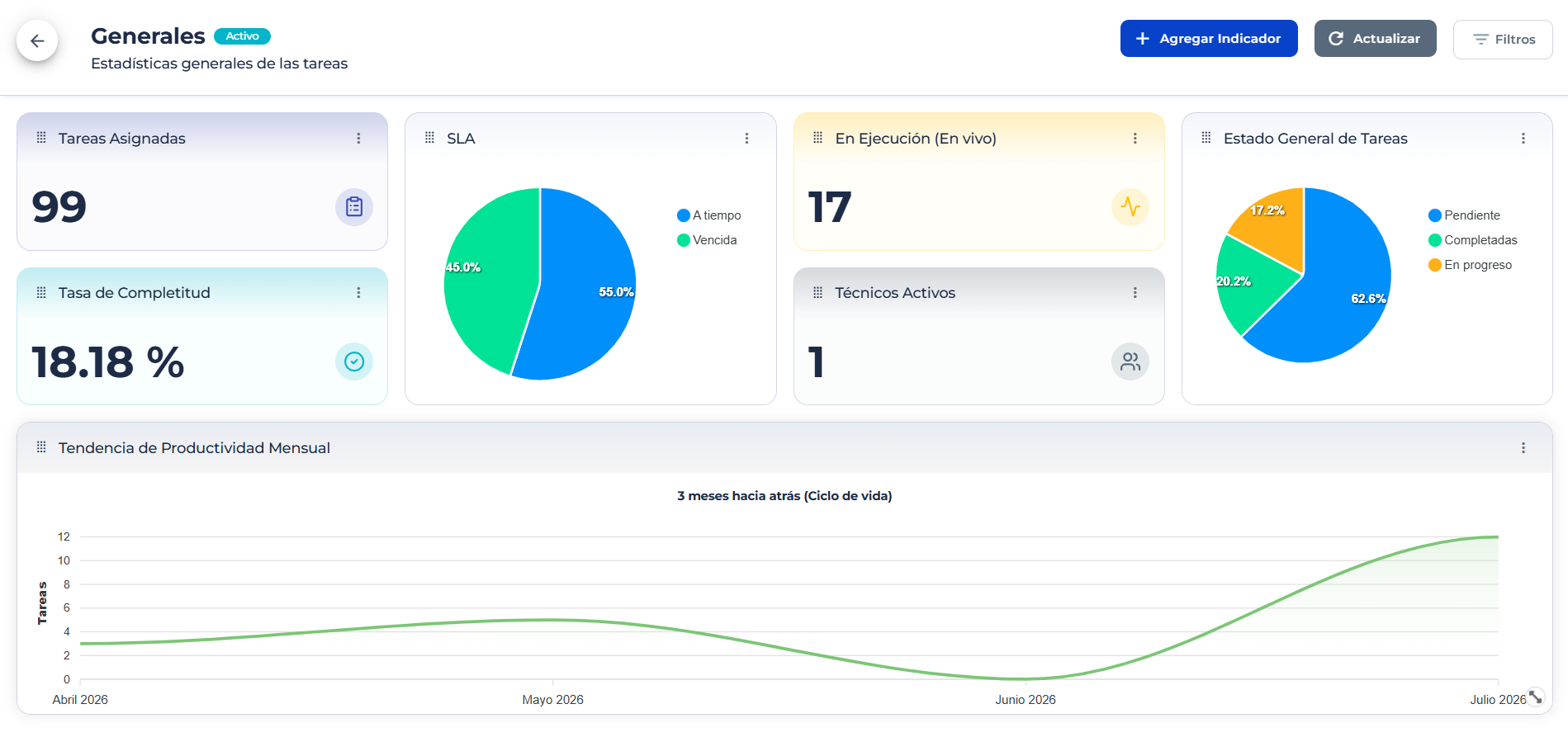Image resolution: width=1568 pixels, height=756 pixels.
Task: Click the check circle icon in Tasa de Completitud
Action: (354, 361)
